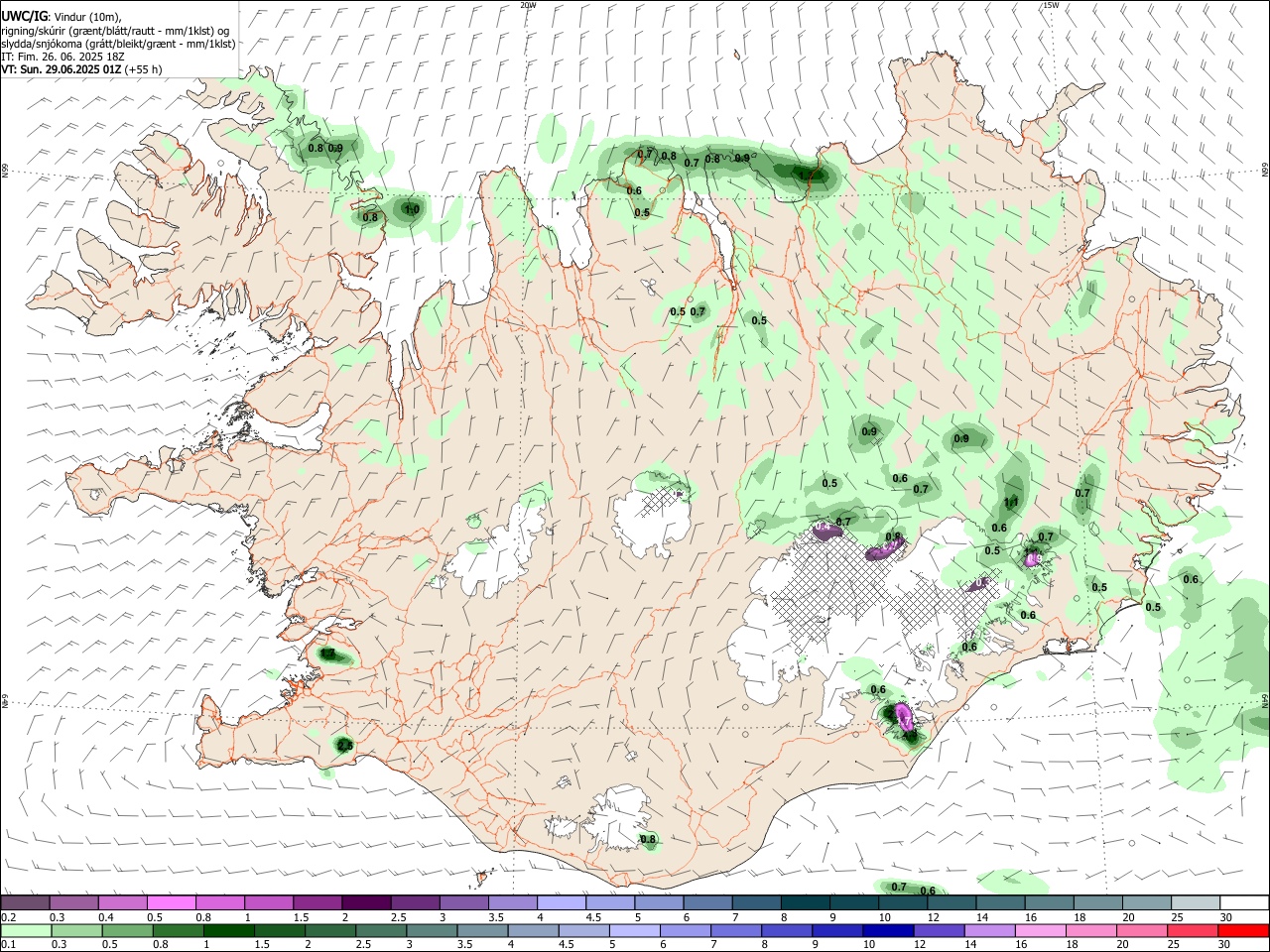Viewport: 1270px width, 952px height.
Task: Select 'VT: Sun. 29.06.2025 01Z (+55 h)' text
Action: [81, 69]
